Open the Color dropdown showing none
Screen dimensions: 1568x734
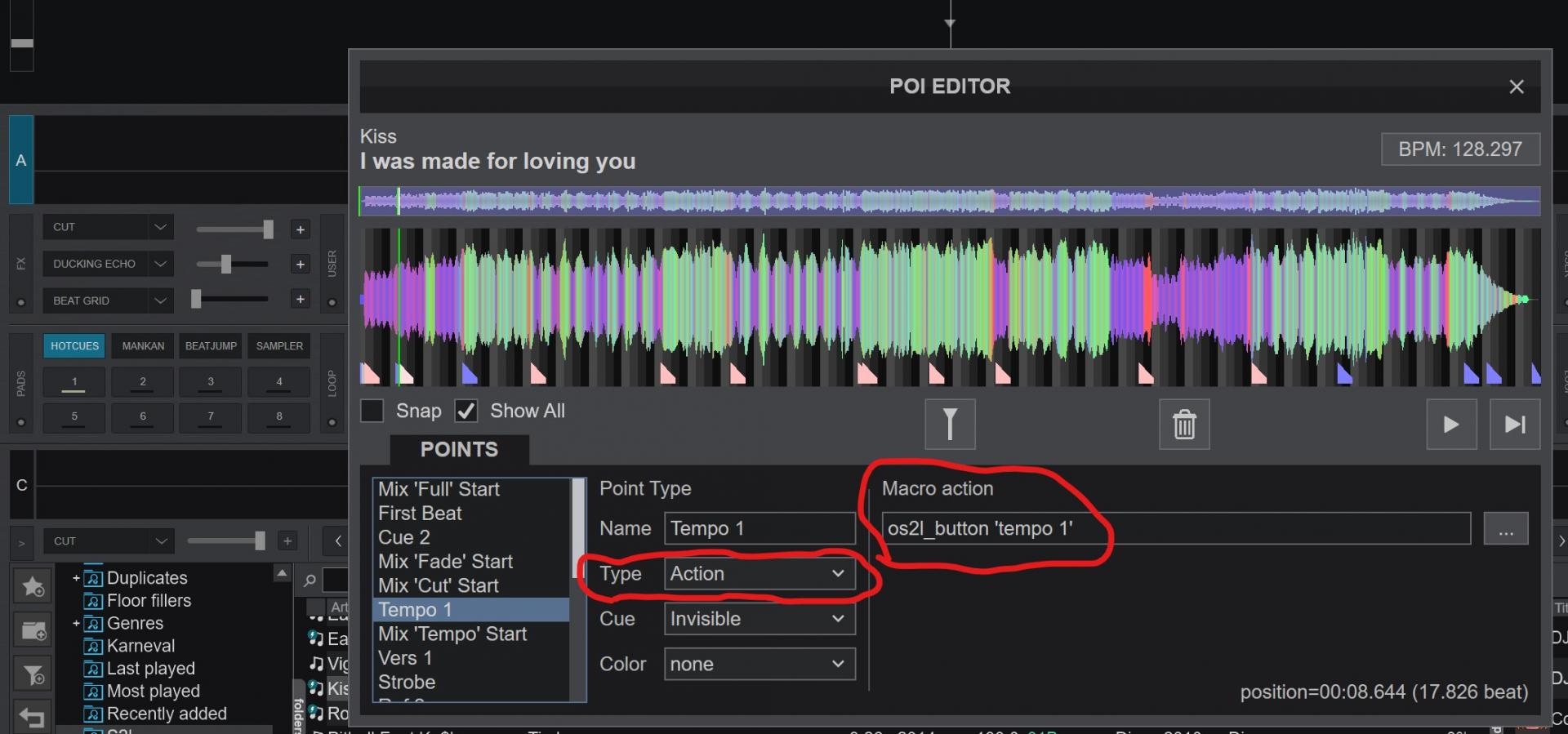759,664
